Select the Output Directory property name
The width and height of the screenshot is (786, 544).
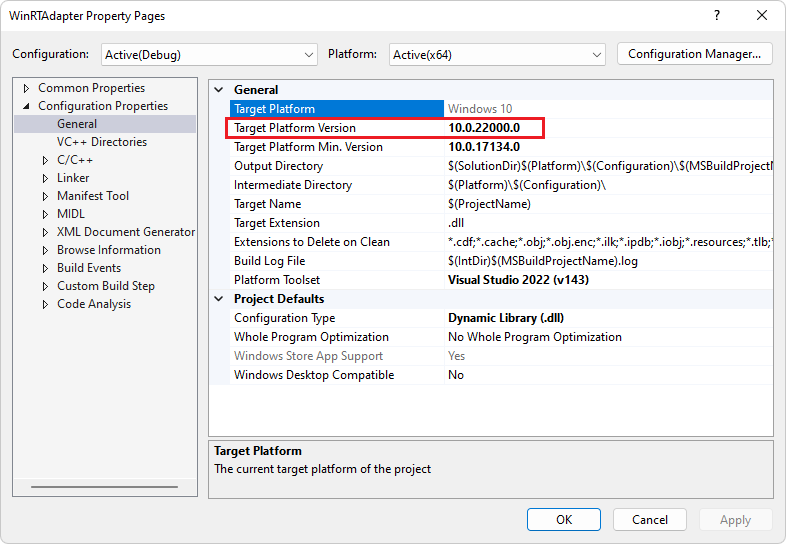[x=278, y=166]
